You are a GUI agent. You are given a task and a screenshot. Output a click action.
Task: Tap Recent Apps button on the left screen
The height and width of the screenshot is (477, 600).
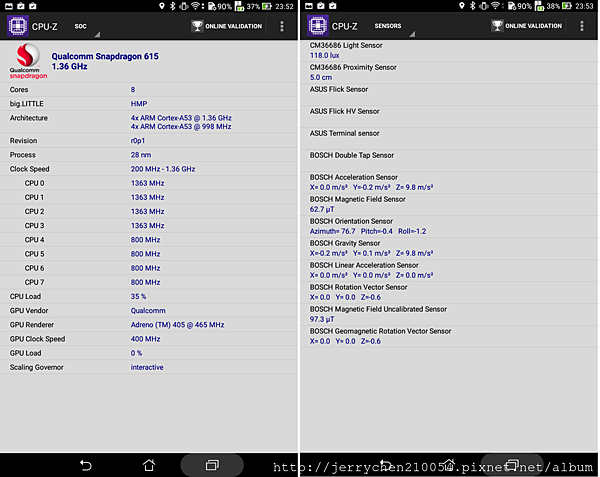coord(212,465)
